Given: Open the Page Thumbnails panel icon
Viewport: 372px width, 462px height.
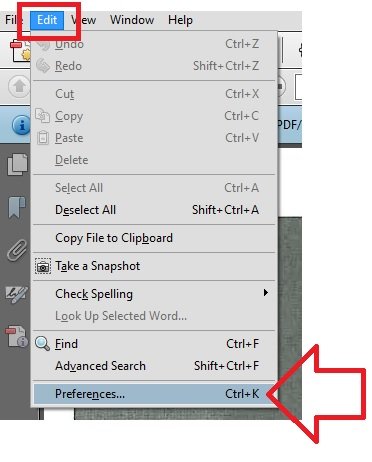Looking at the screenshot, I should [x=18, y=164].
